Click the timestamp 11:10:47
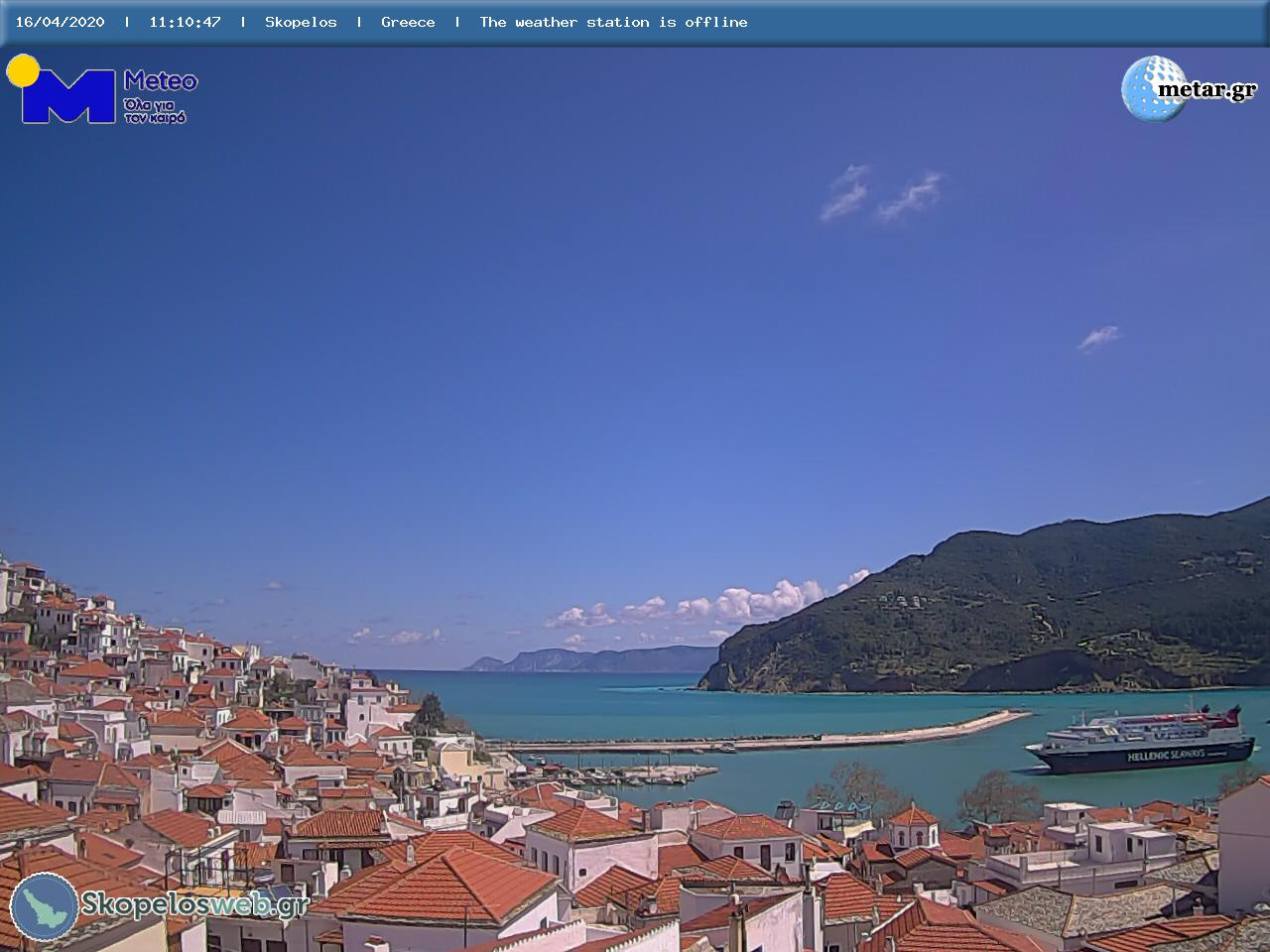The width and height of the screenshot is (1270, 952). click(x=185, y=22)
